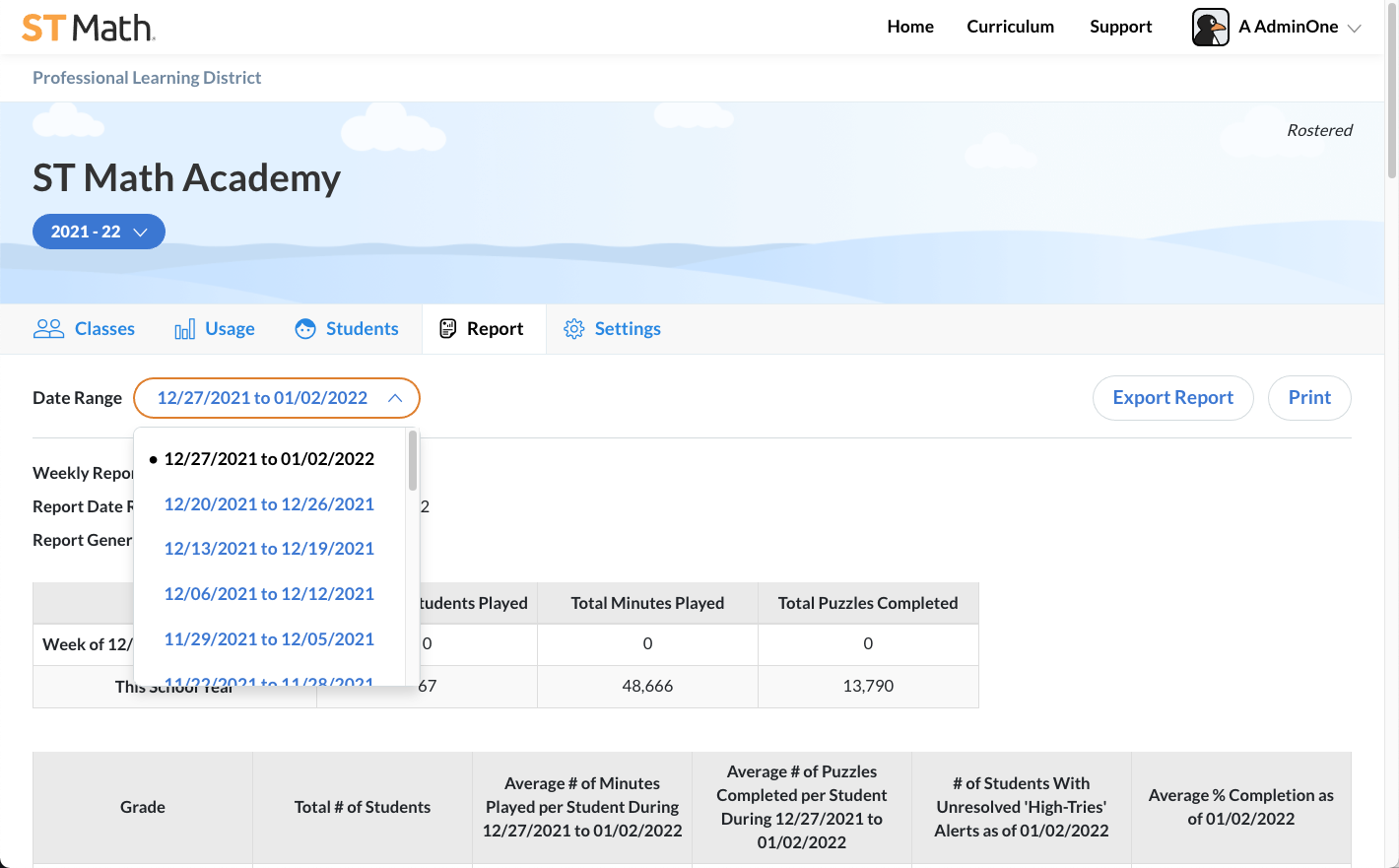Click the 48,666 minutes cell
The height and width of the screenshot is (868, 1399).
point(647,686)
